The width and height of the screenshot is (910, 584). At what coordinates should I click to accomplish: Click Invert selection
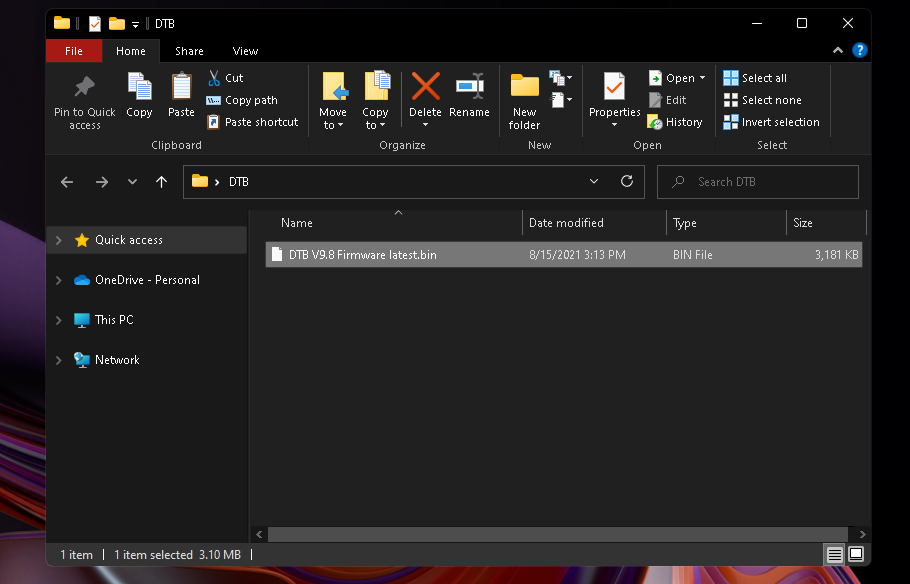coord(772,122)
